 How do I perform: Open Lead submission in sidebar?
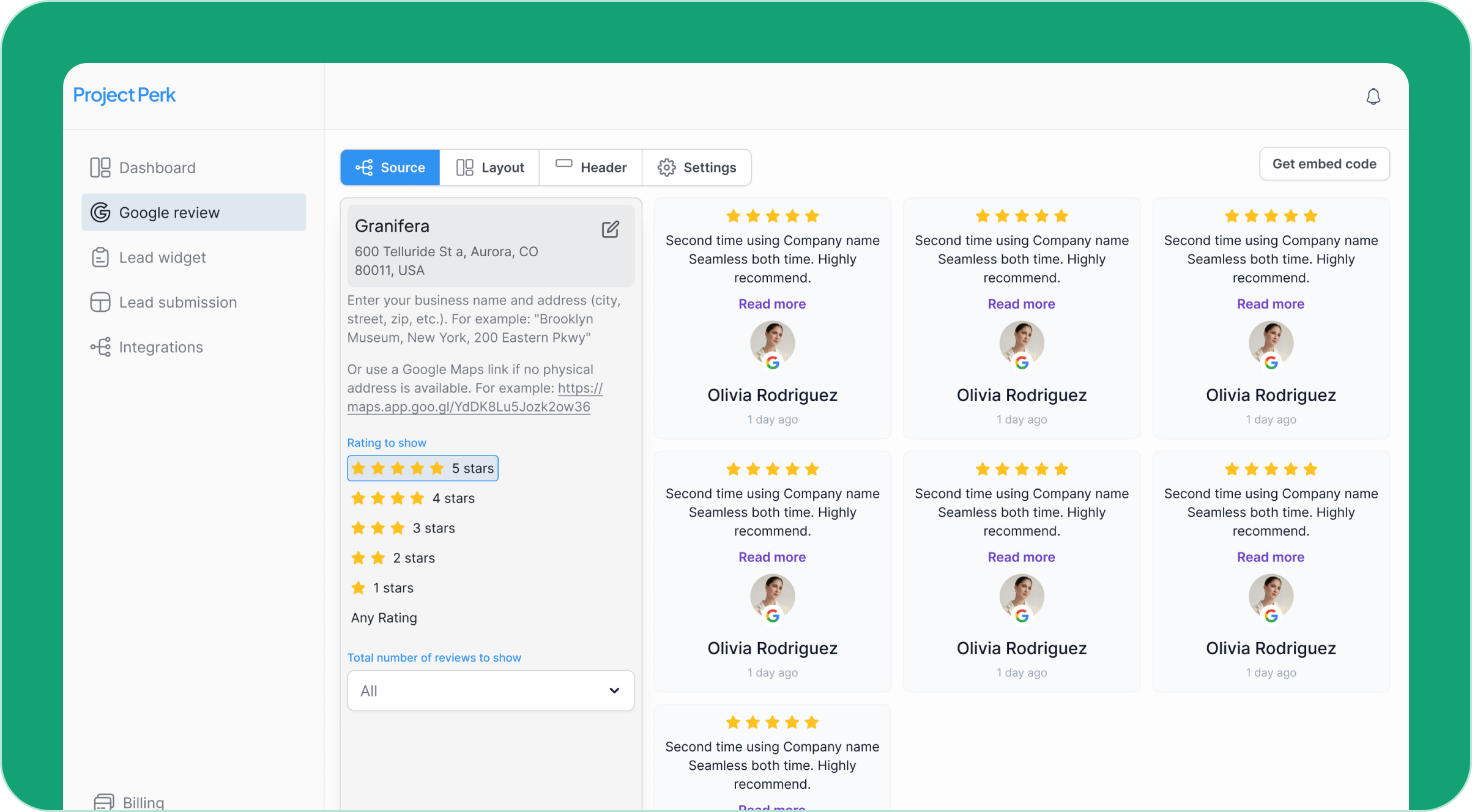click(177, 302)
